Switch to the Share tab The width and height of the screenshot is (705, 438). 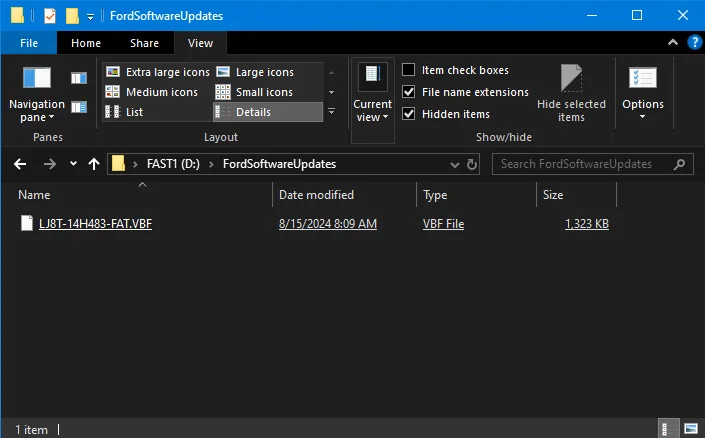coord(144,43)
